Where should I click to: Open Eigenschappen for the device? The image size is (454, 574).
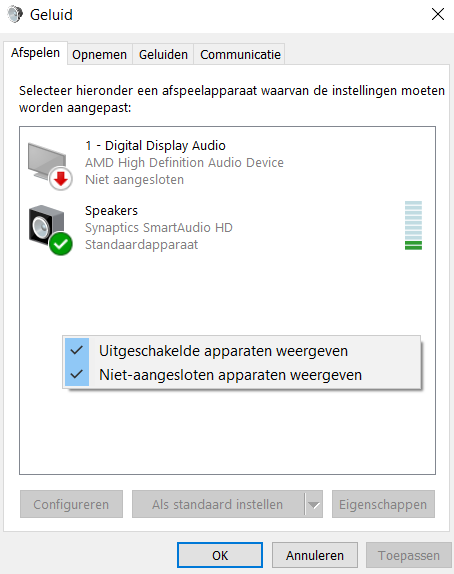tap(383, 504)
